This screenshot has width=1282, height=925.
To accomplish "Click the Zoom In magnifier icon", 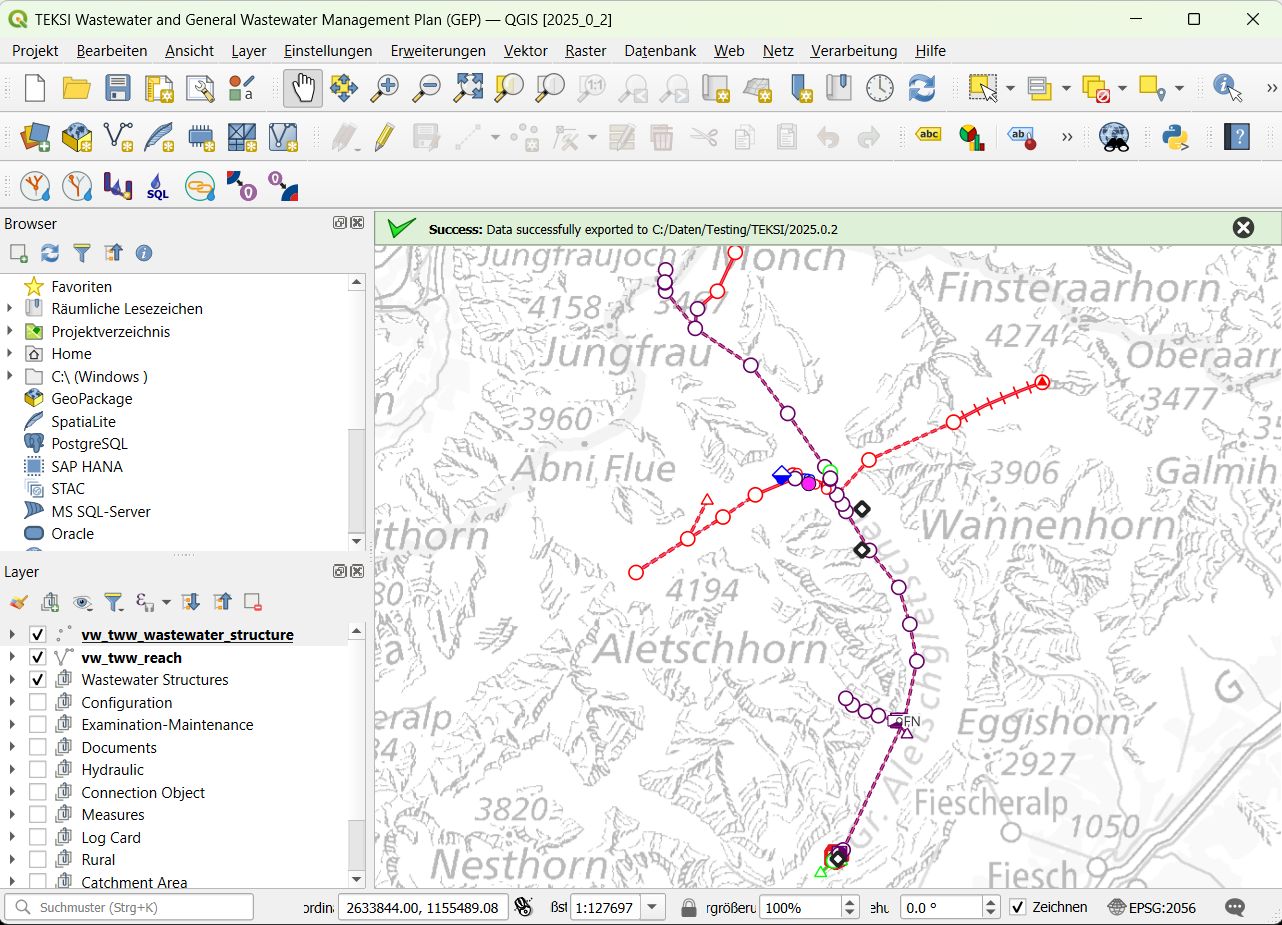I will point(384,88).
